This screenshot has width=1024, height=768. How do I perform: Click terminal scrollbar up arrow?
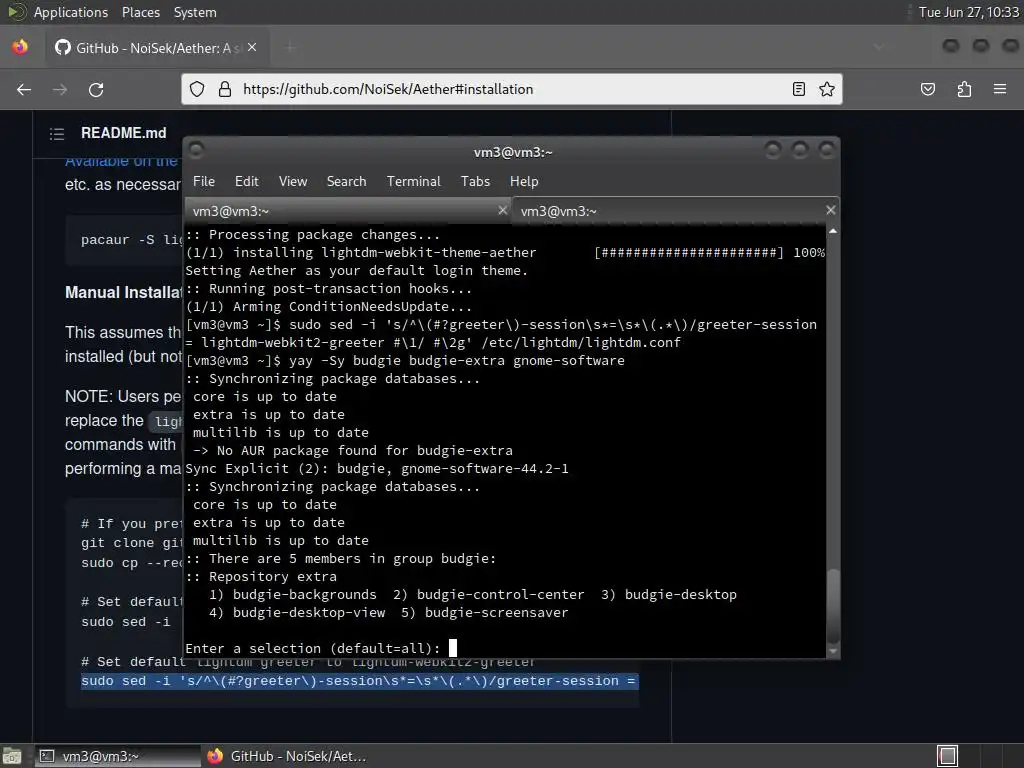pyautogui.click(x=833, y=231)
